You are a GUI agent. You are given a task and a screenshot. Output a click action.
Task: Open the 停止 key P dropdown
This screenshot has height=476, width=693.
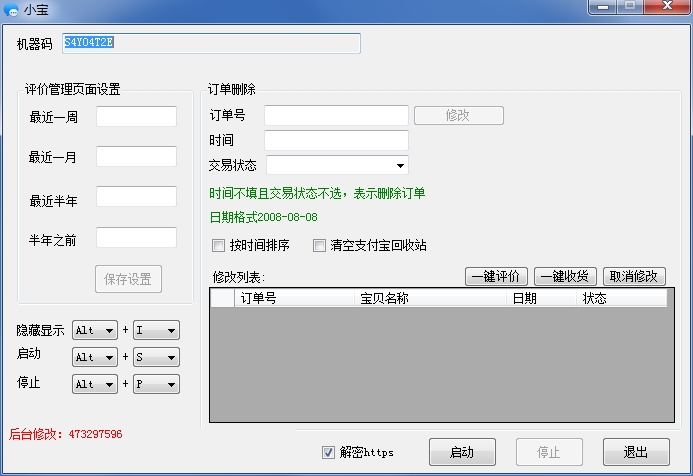[x=156, y=384]
